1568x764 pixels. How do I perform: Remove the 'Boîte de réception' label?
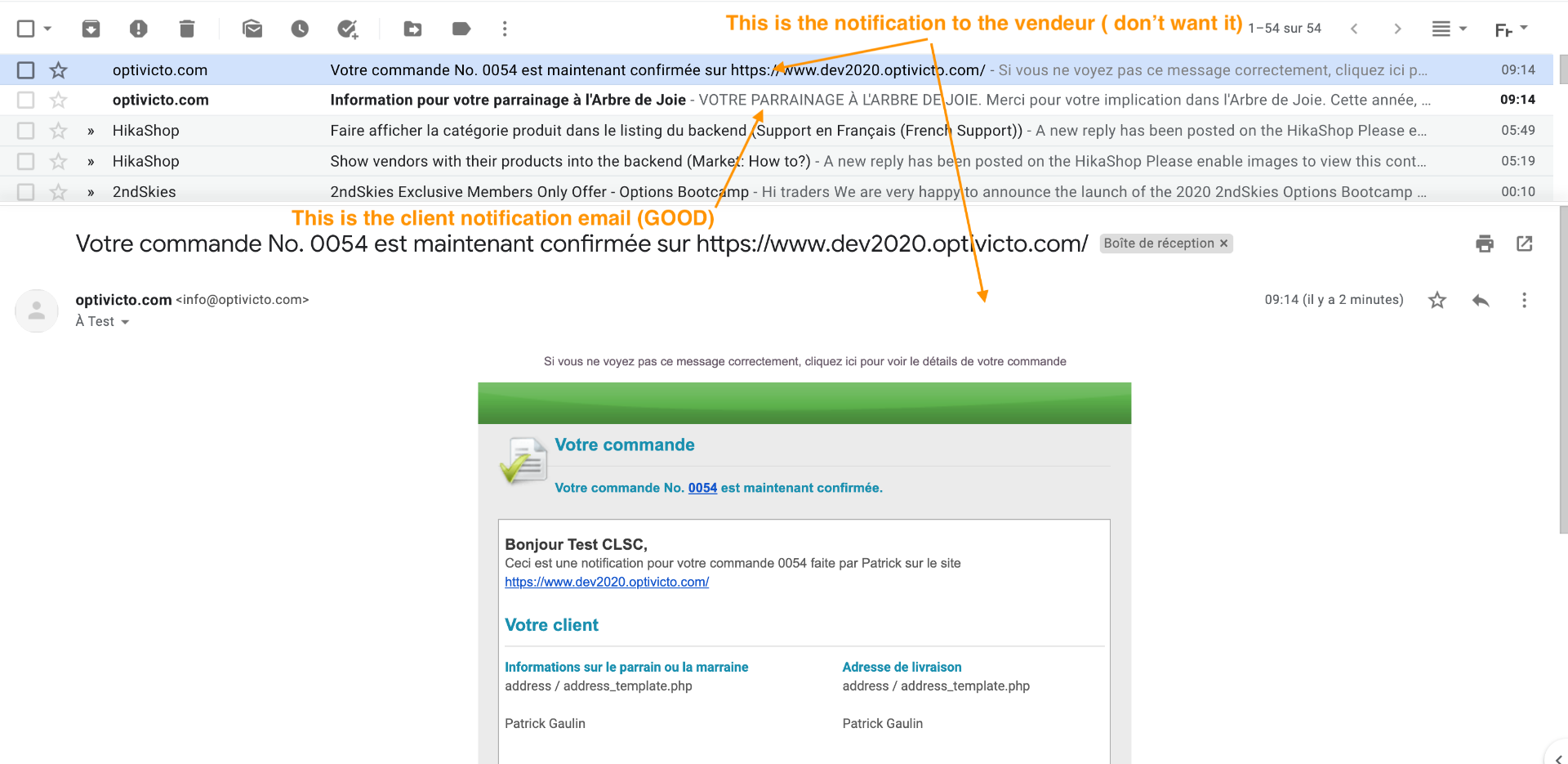point(1223,243)
